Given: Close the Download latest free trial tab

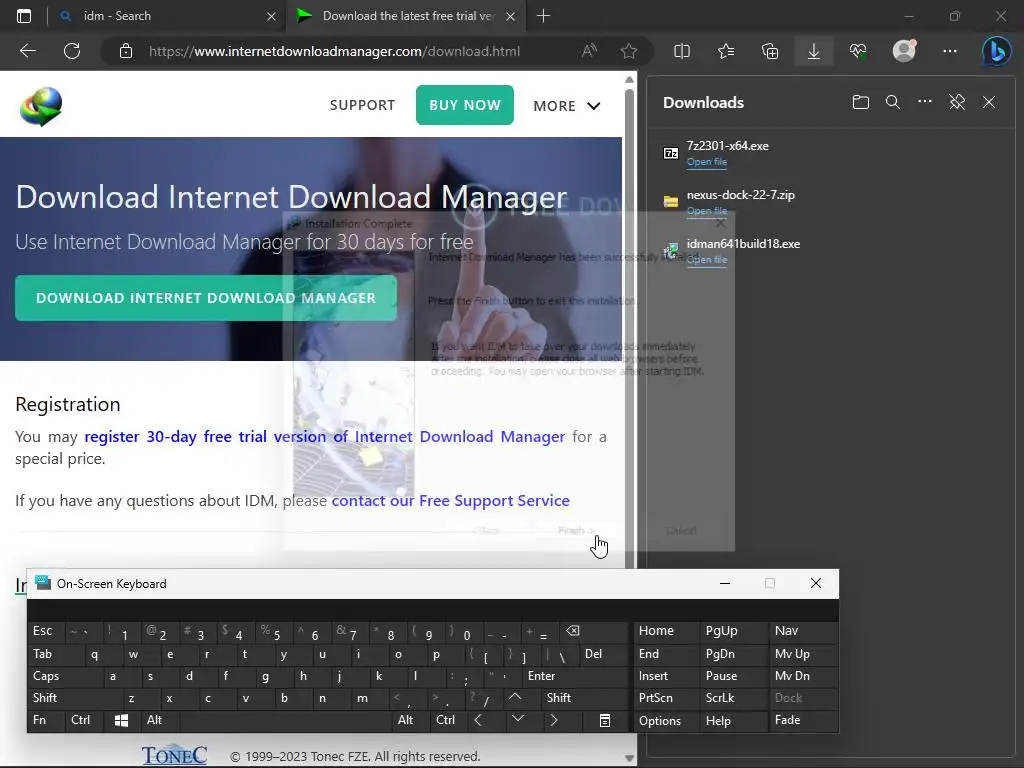Looking at the screenshot, I should 511,16.
